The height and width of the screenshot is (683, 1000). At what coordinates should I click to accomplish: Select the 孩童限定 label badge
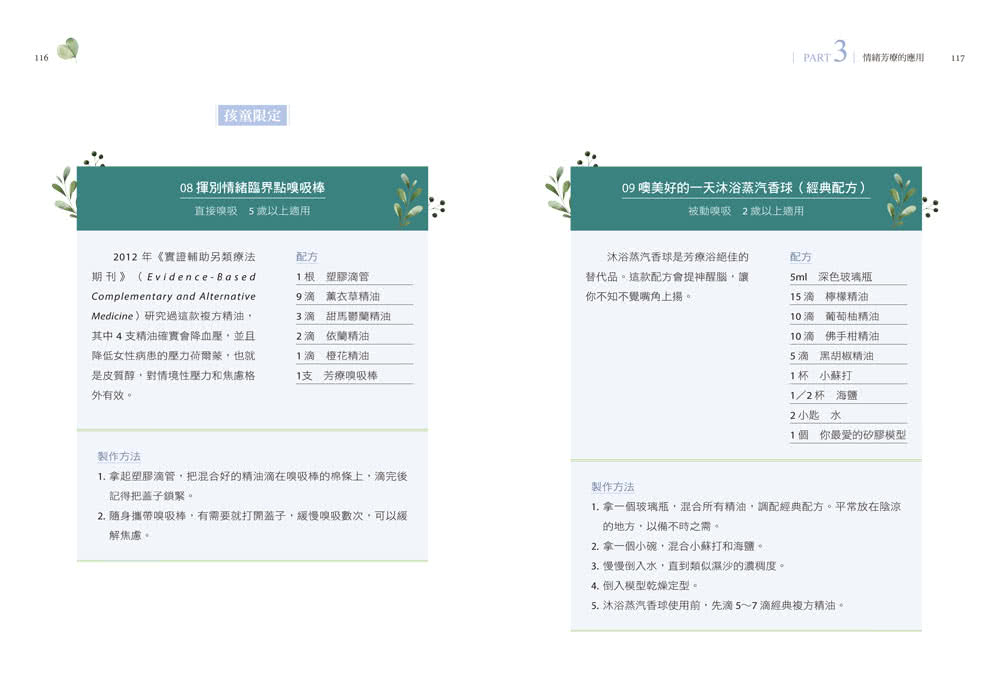[252, 115]
